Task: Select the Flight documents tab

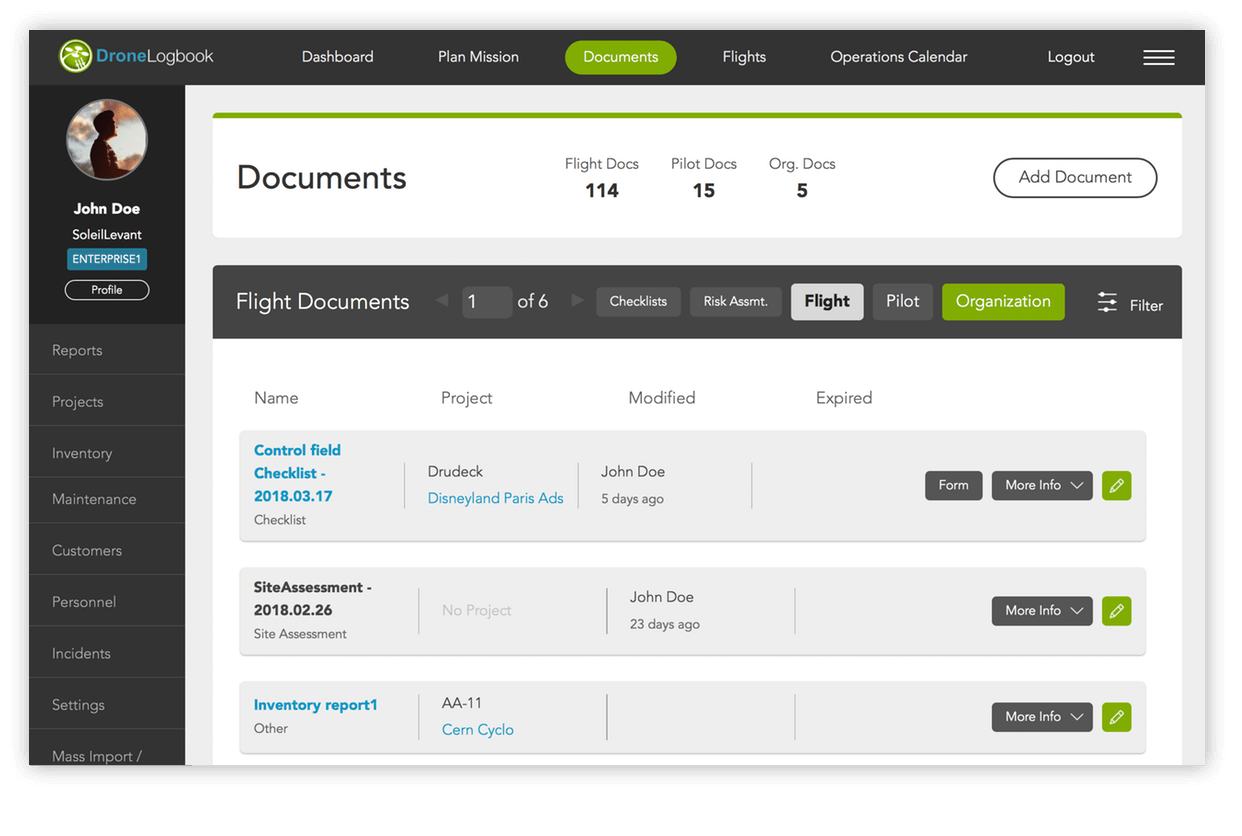Action: pos(827,302)
